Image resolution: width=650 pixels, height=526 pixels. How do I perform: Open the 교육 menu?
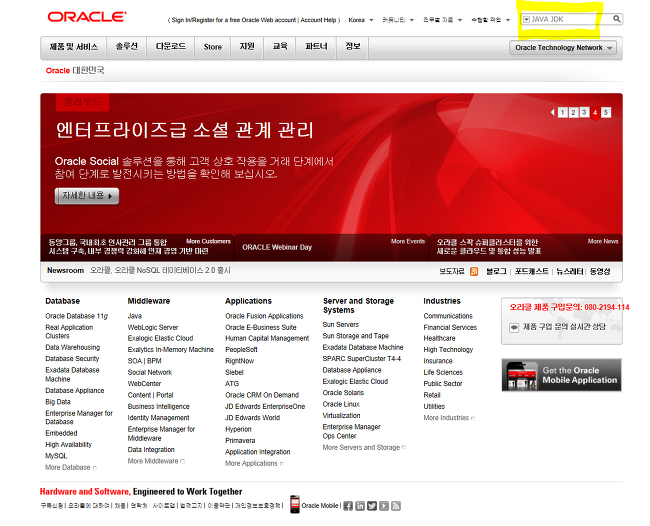tap(280, 47)
